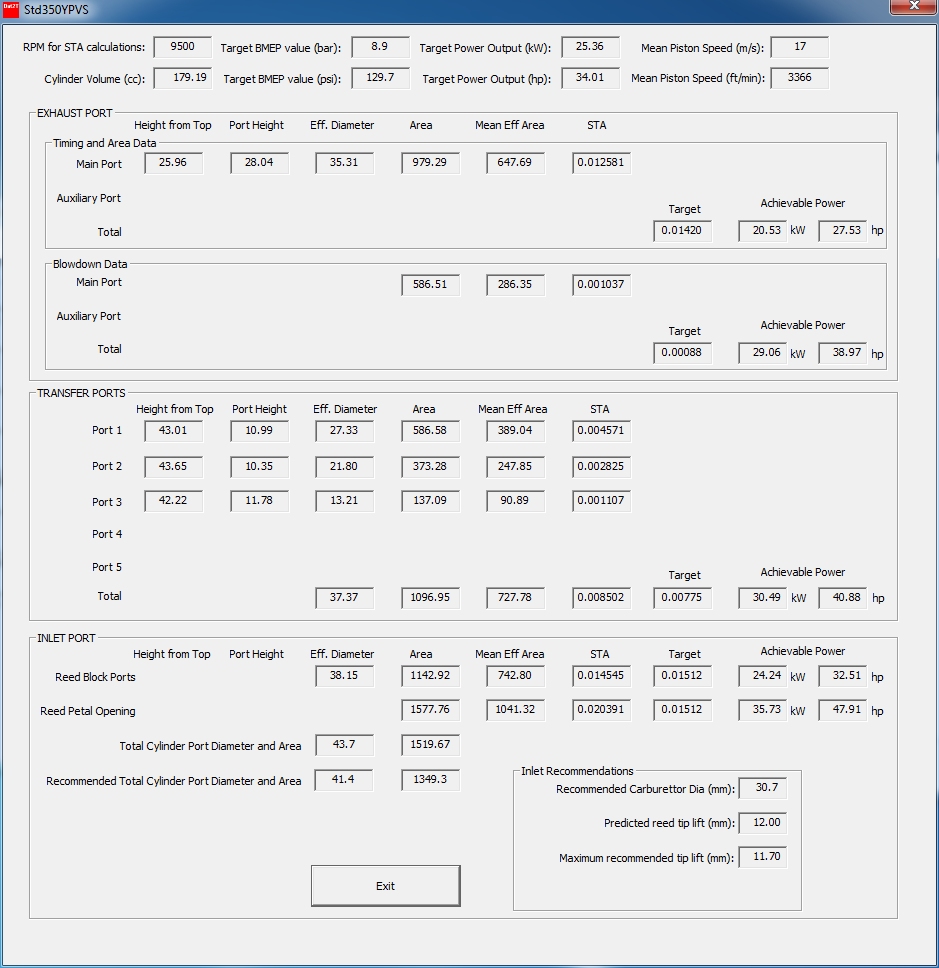
Task: Click transfer Port 3 Port Height field
Action: coord(259,501)
